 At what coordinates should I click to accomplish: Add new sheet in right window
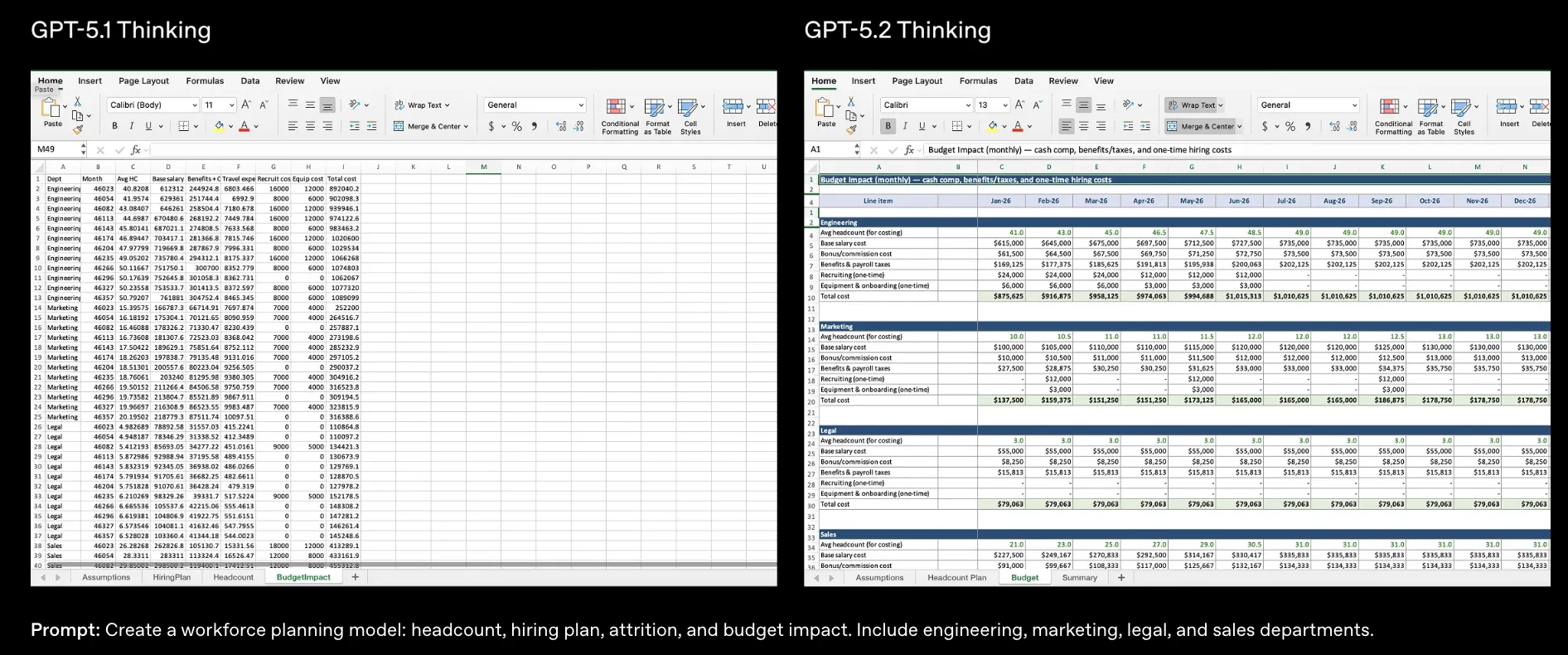pyautogui.click(x=1121, y=577)
